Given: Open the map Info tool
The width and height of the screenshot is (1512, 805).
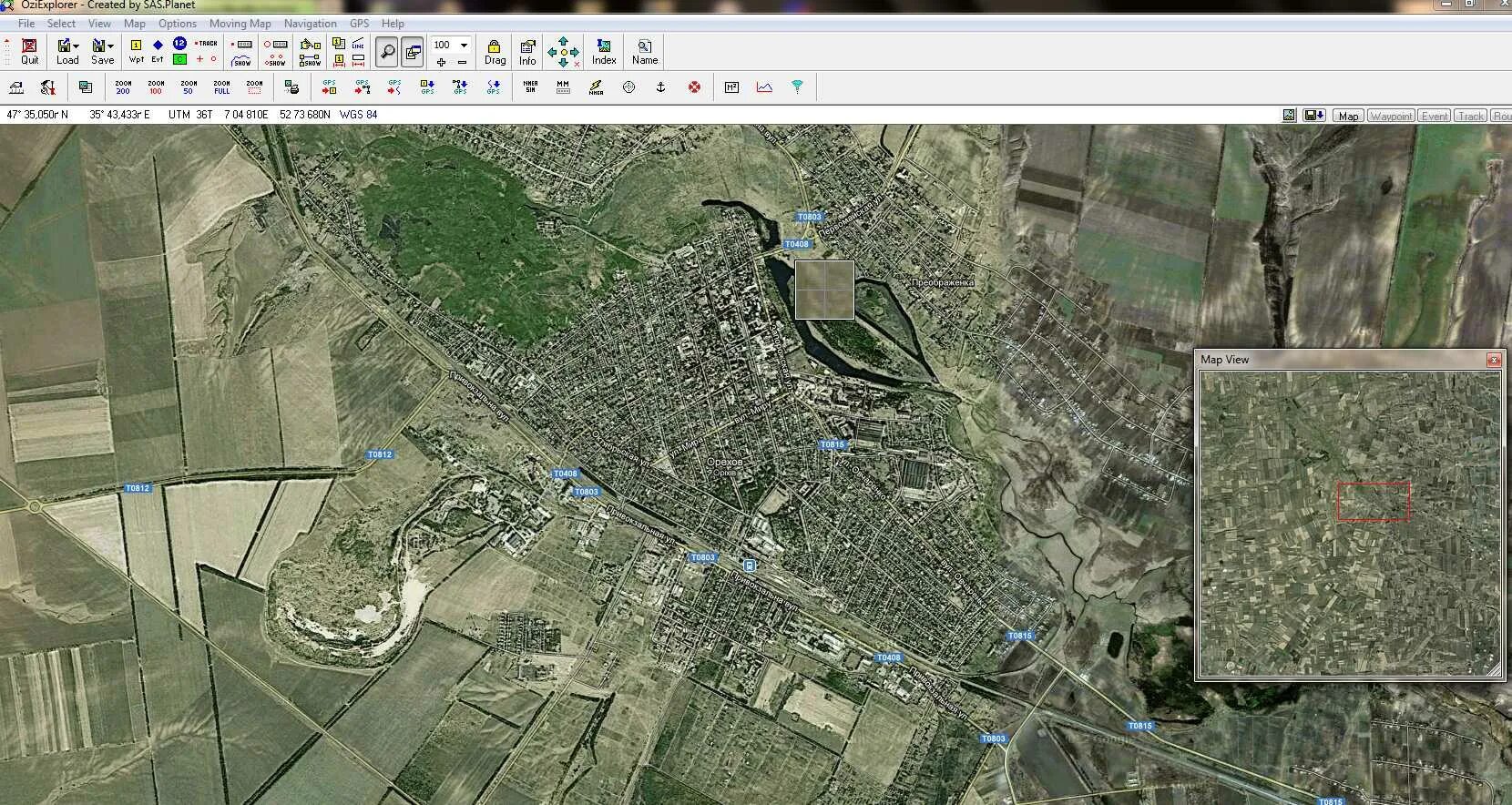Looking at the screenshot, I should pyautogui.click(x=527, y=52).
